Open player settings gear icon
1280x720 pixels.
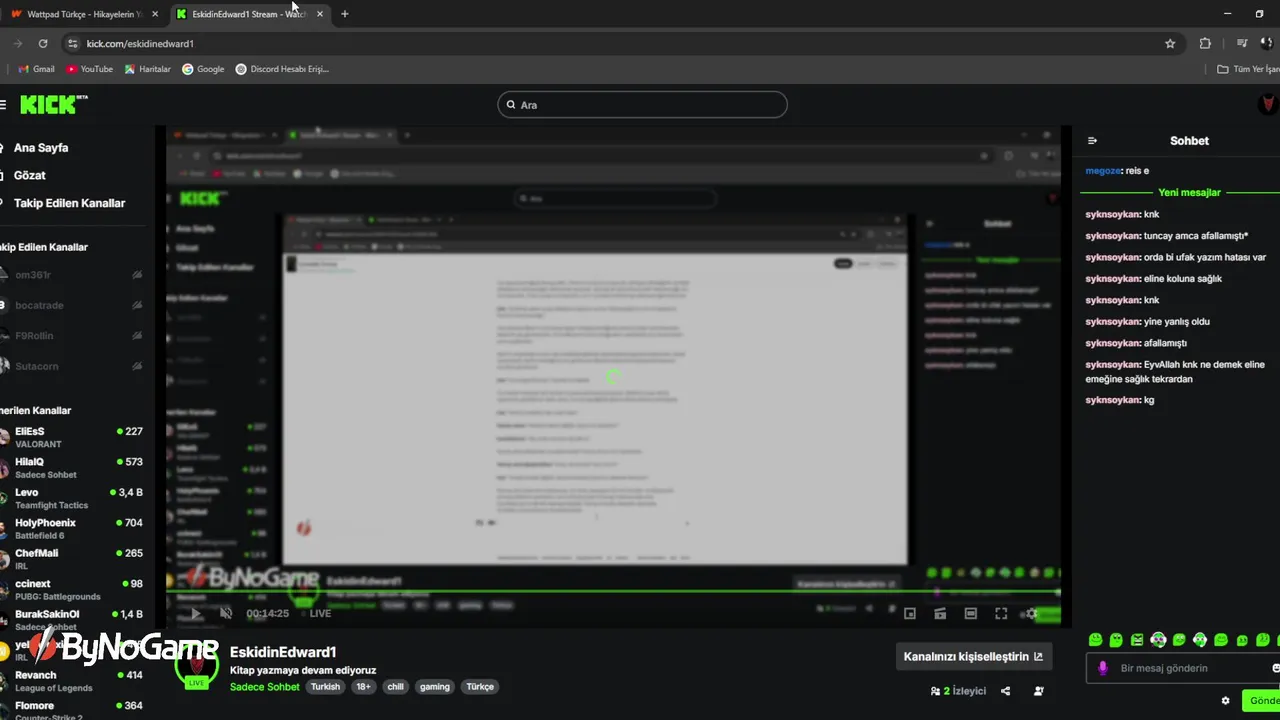pyautogui.click(x=1032, y=614)
